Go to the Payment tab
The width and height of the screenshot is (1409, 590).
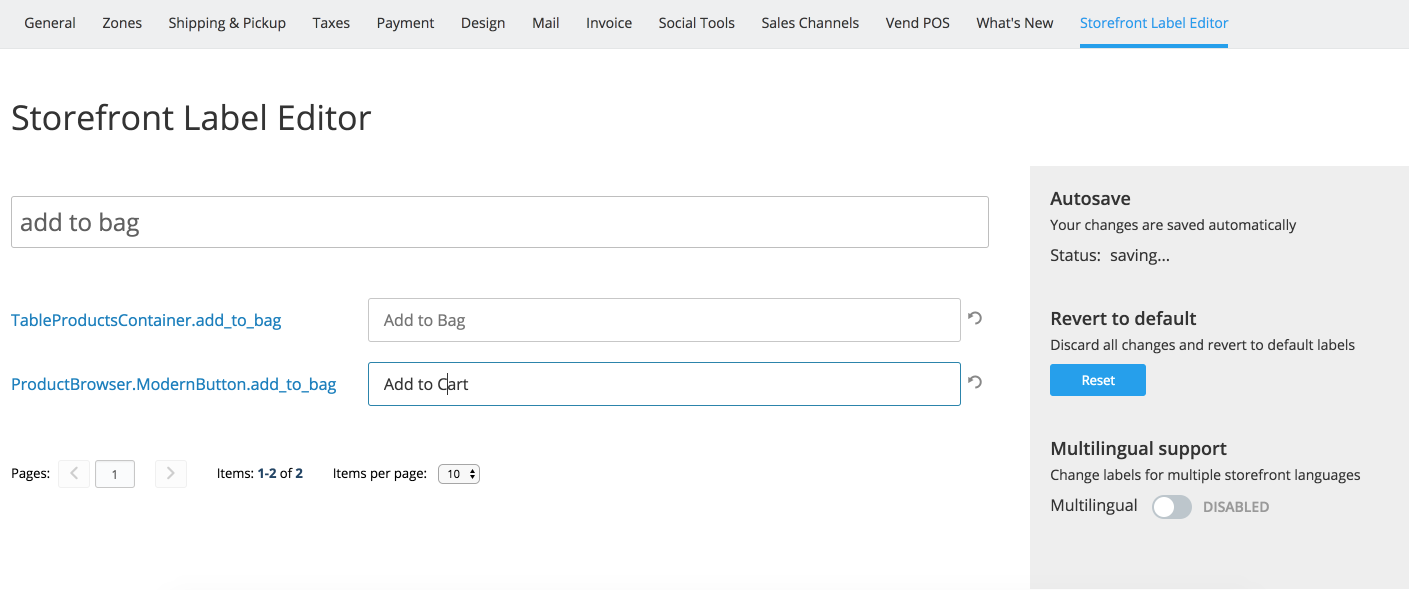[406, 23]
